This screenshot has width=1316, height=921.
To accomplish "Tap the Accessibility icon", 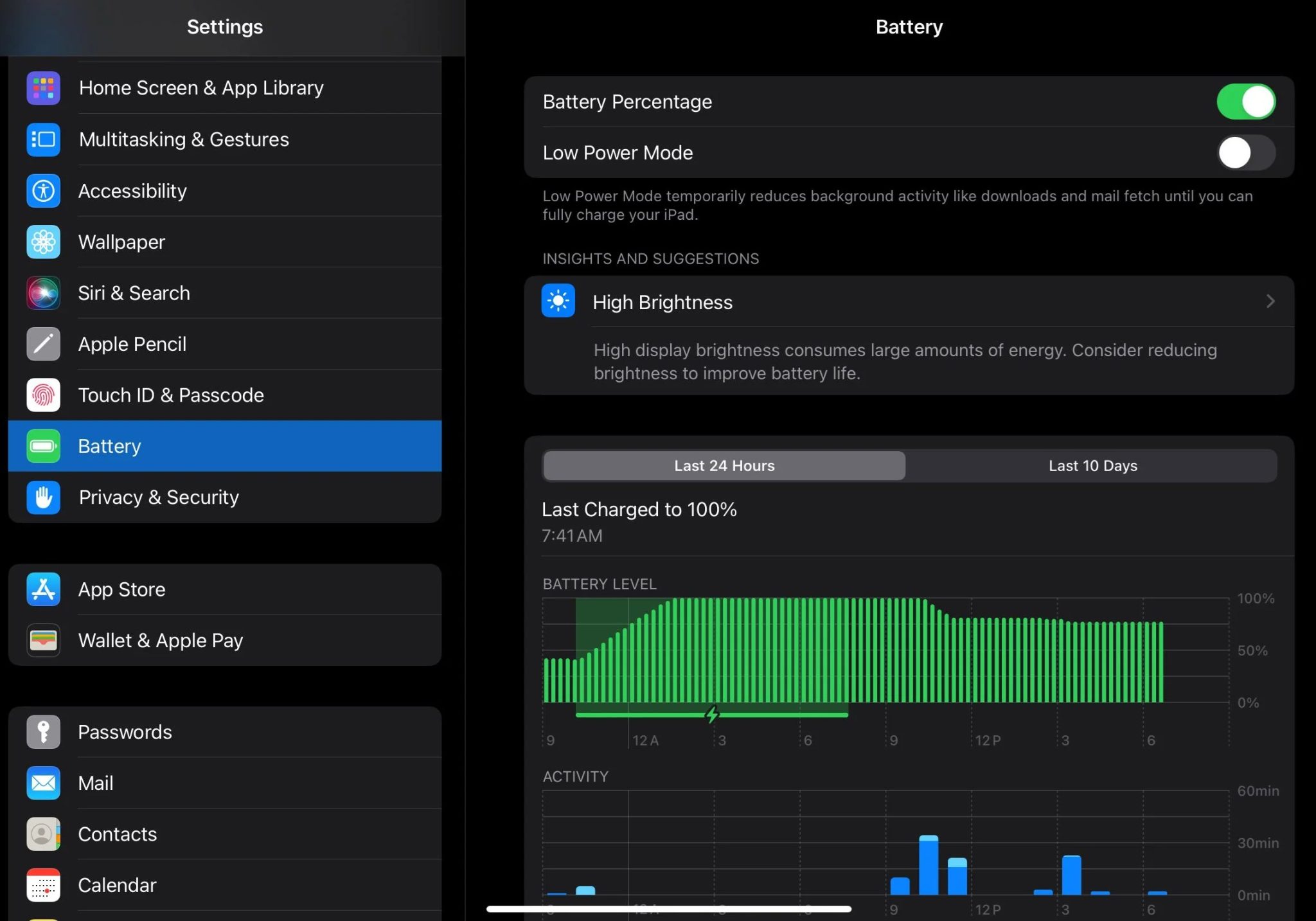I will pyautogui.click(x=43, y=191).
